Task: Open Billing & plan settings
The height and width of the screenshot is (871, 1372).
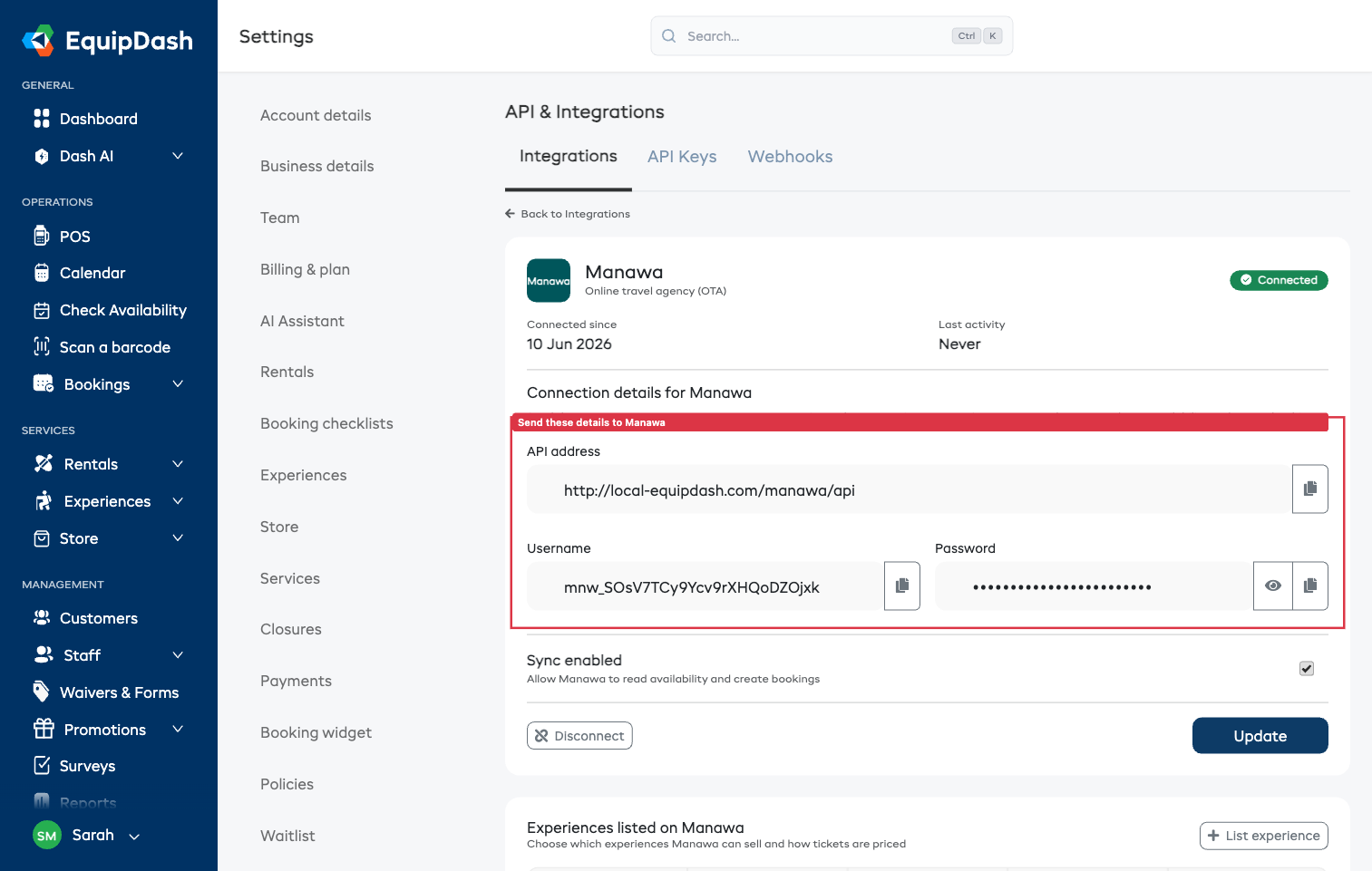Action: coord(305,269)
